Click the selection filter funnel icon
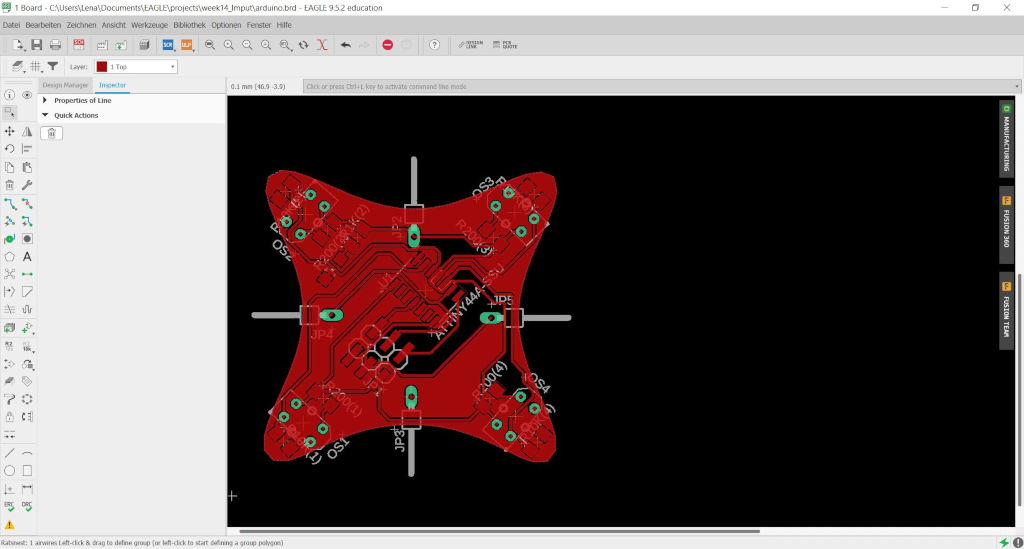 [53, 67]
